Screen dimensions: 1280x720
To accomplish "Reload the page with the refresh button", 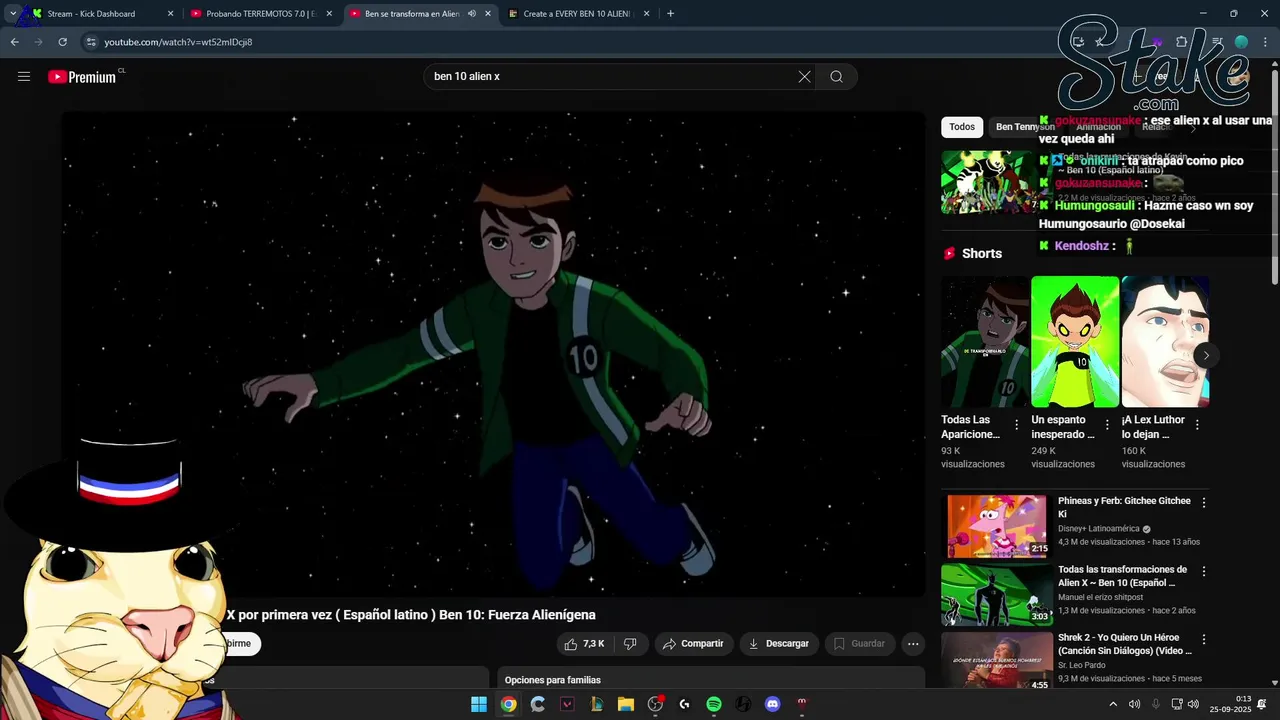I will coord(62,42).
